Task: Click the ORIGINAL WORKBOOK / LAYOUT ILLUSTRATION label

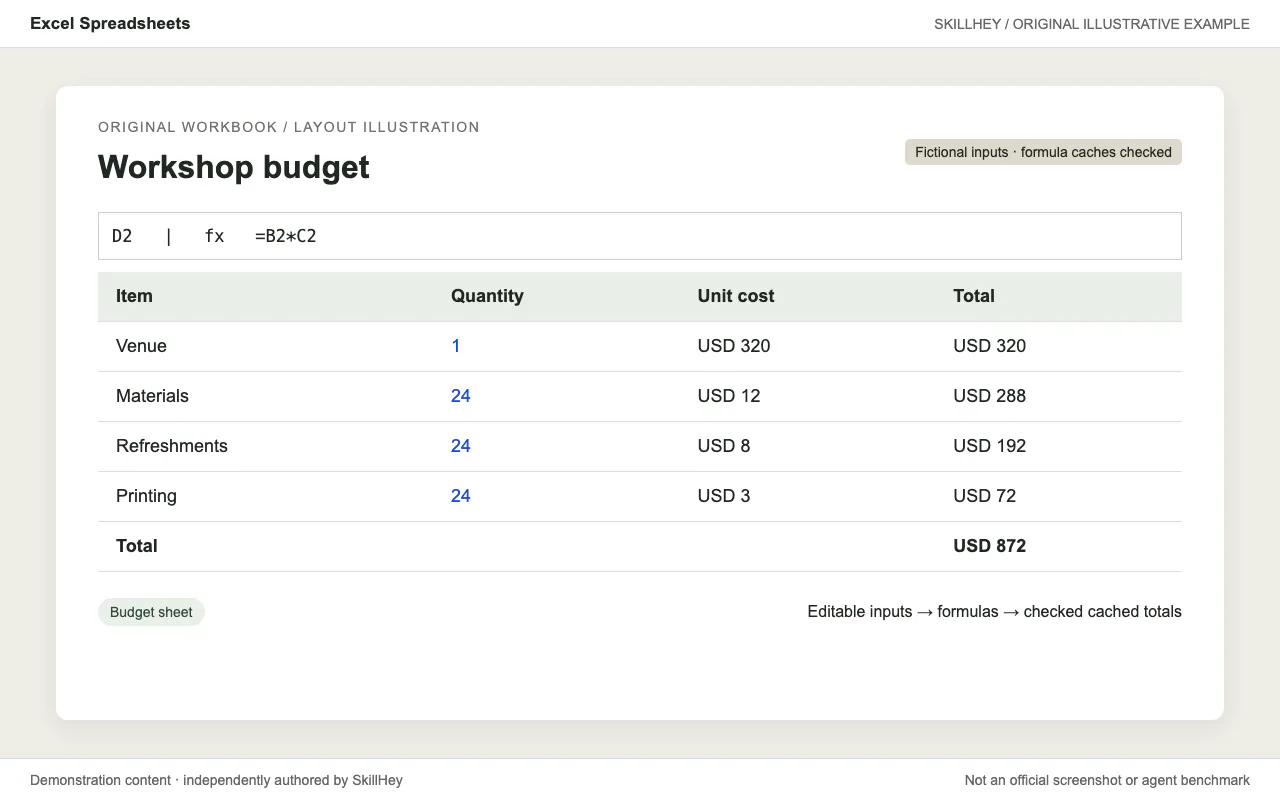Action: (289, 127)
